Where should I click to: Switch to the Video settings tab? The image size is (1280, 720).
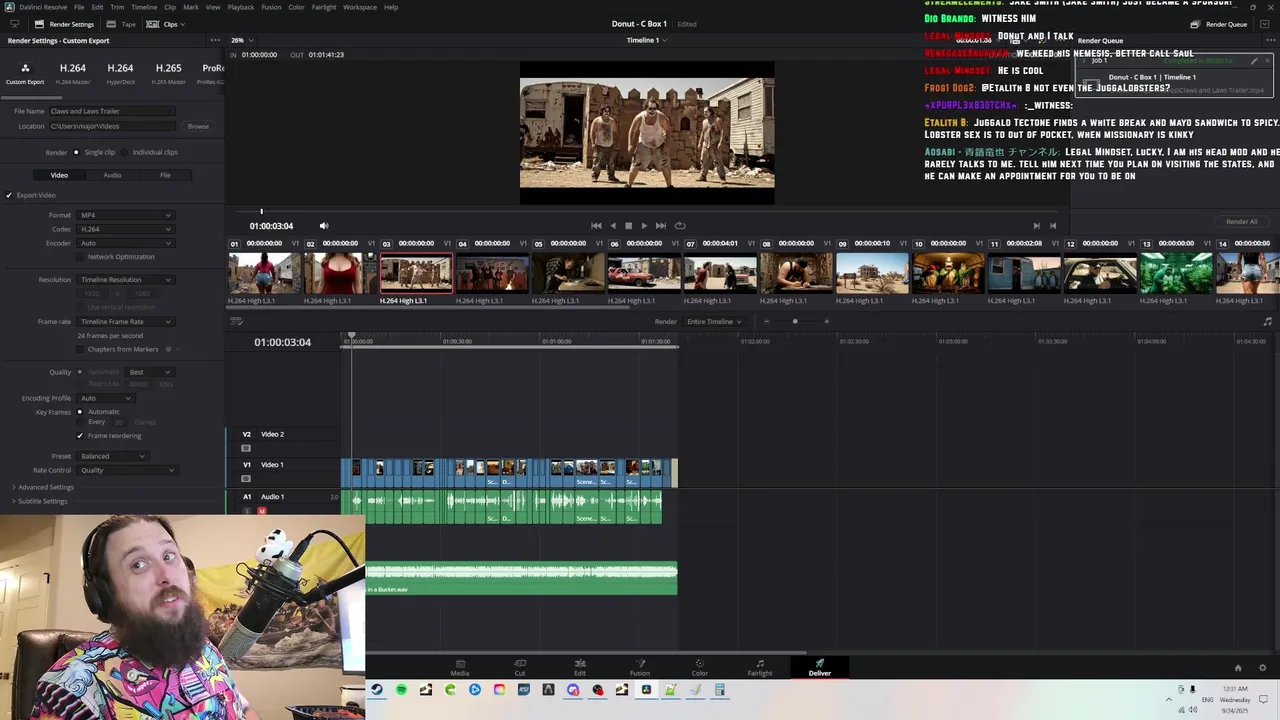pos(59,175)
